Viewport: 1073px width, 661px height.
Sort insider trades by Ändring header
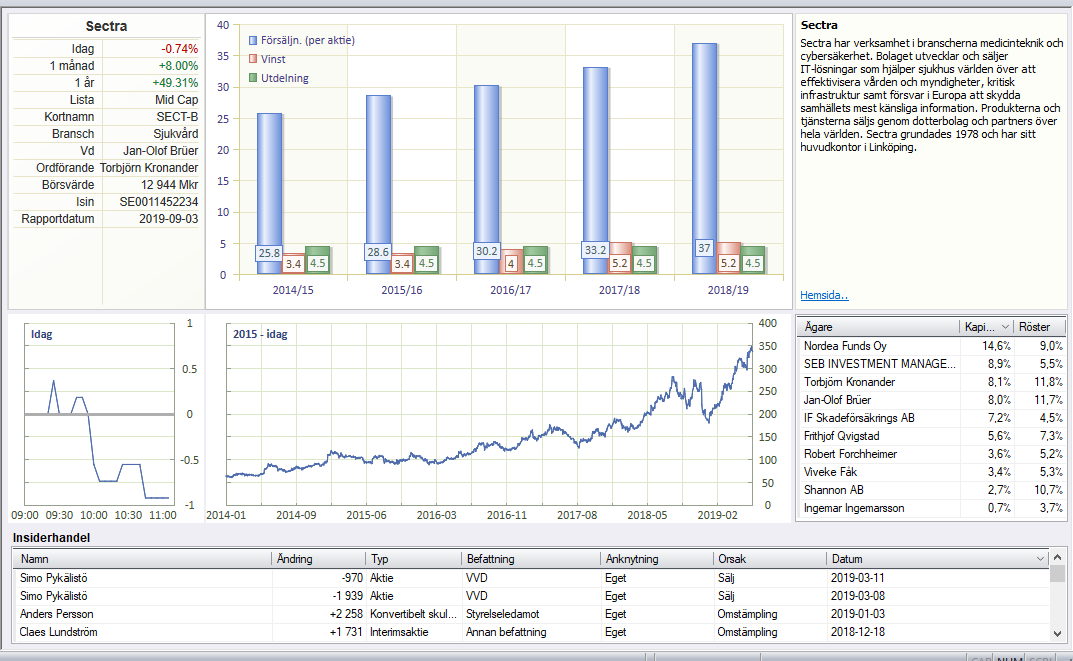pos(318,559)
